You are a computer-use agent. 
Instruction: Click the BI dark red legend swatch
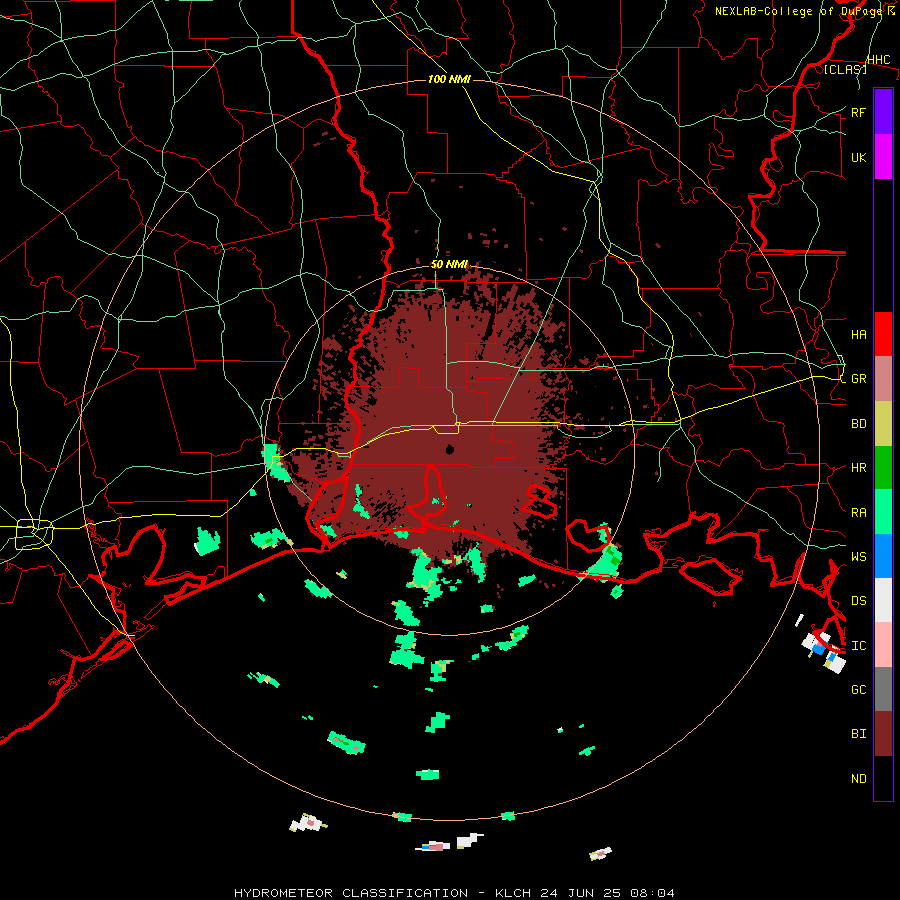(x=883, y=734)
